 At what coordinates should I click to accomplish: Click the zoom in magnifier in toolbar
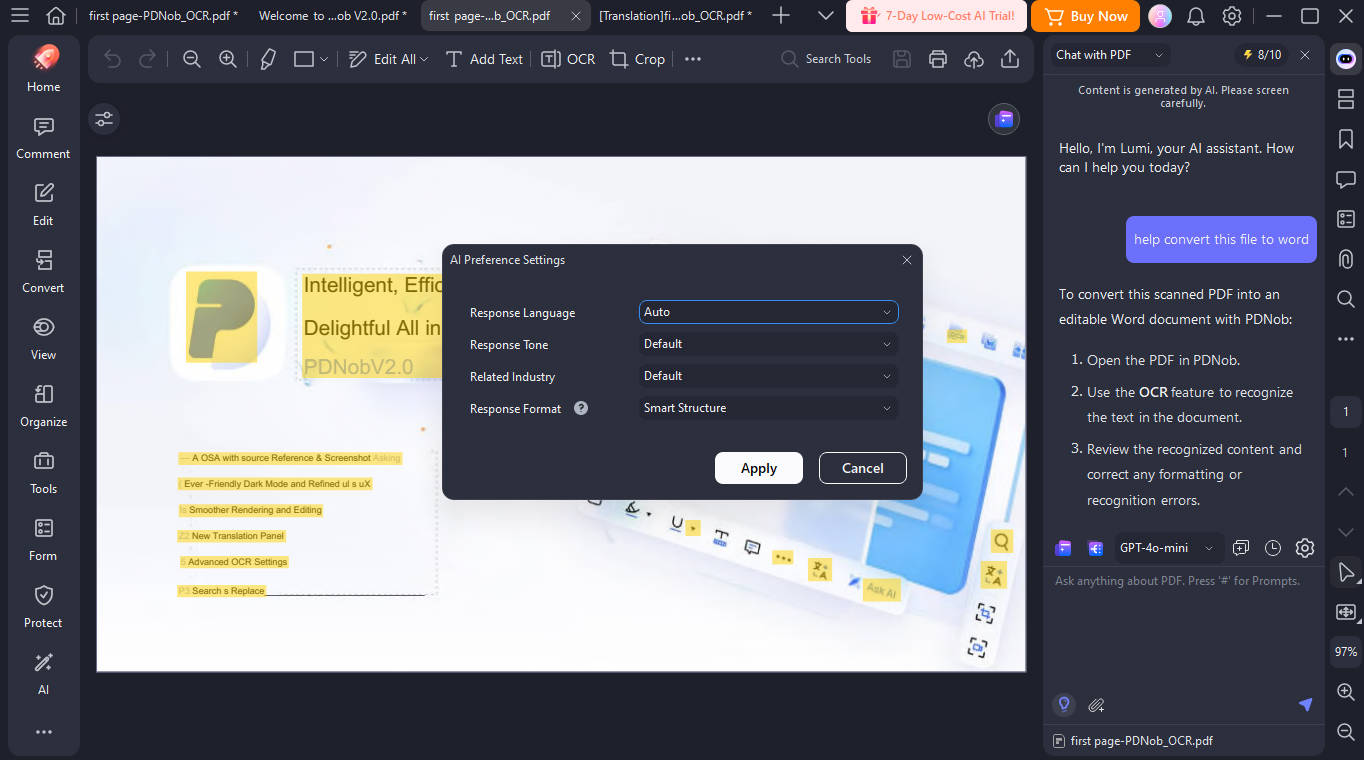(228, 59)
